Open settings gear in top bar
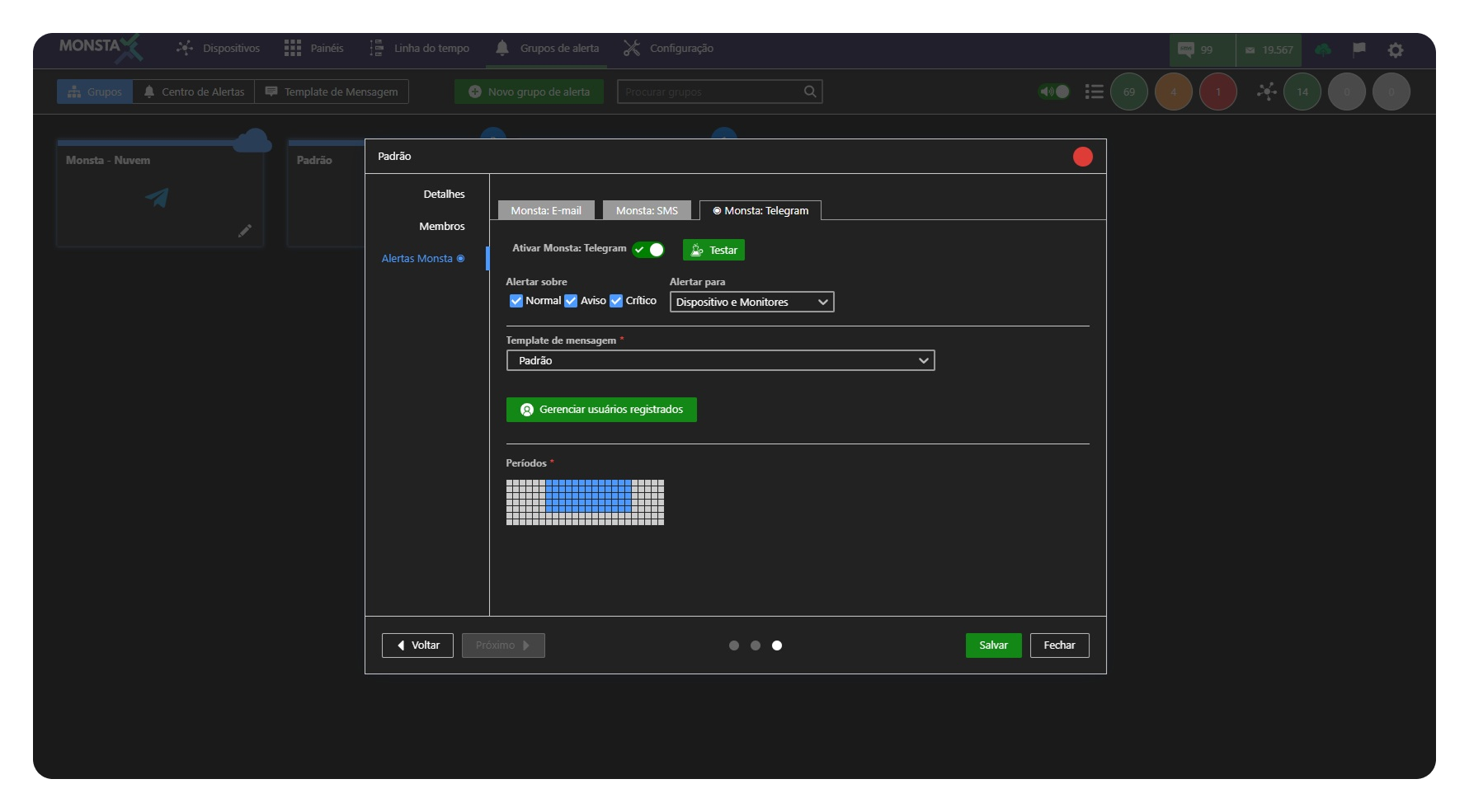This screenshot has height=812, width=1469. click(x=1396, y=50)
